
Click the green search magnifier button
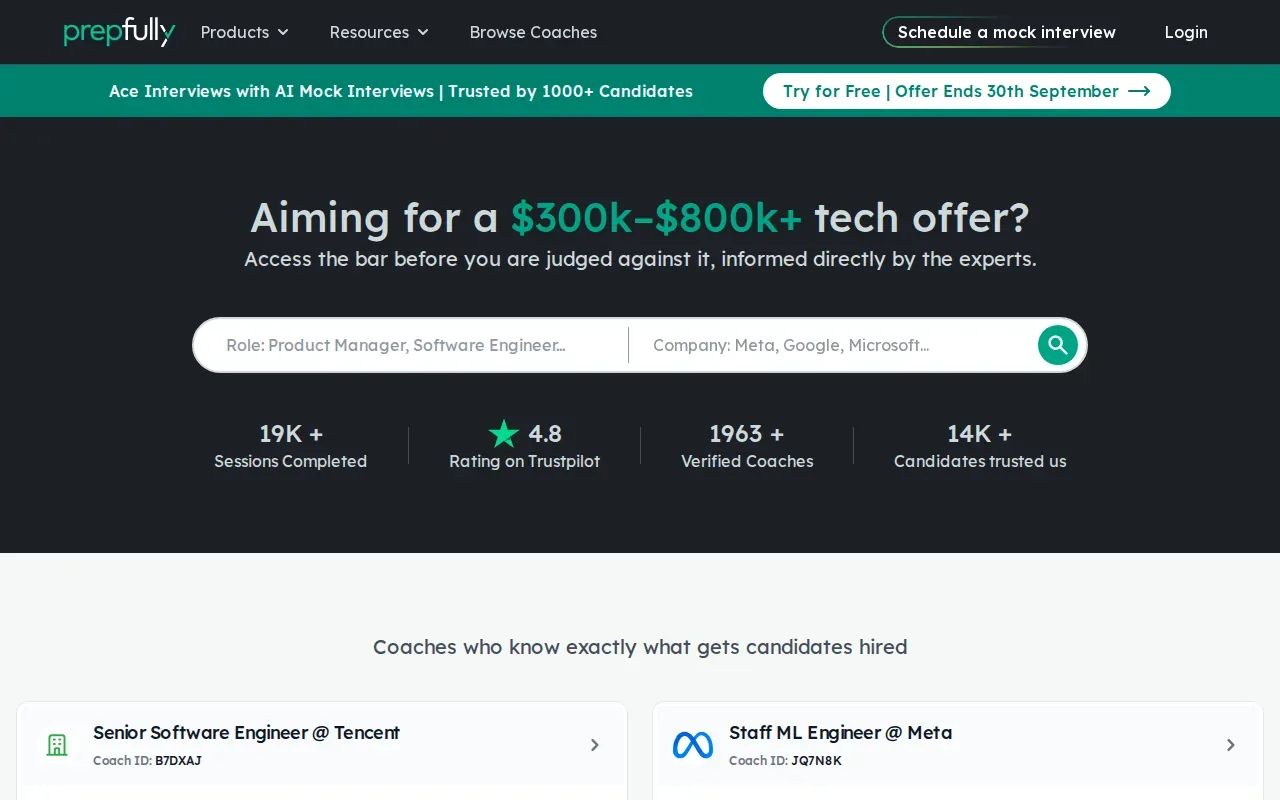(1058, 345)
